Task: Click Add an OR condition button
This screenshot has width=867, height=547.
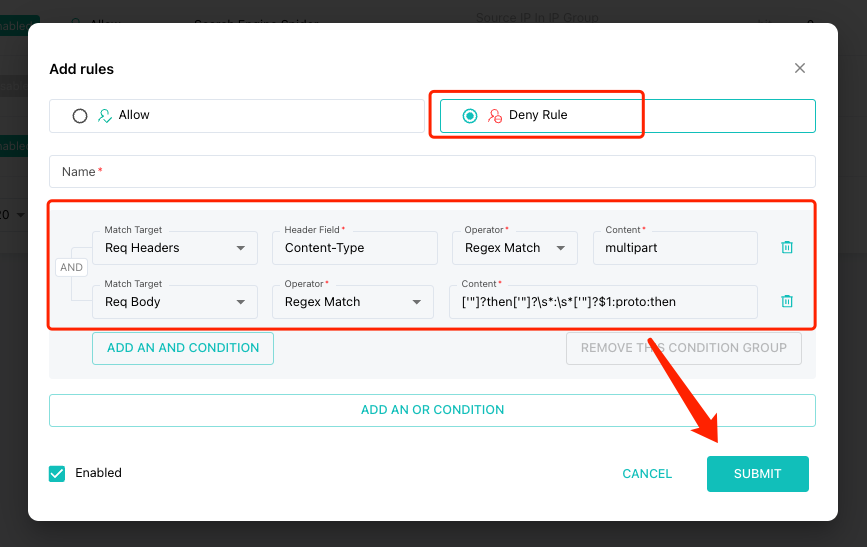Action: [432, 410]
